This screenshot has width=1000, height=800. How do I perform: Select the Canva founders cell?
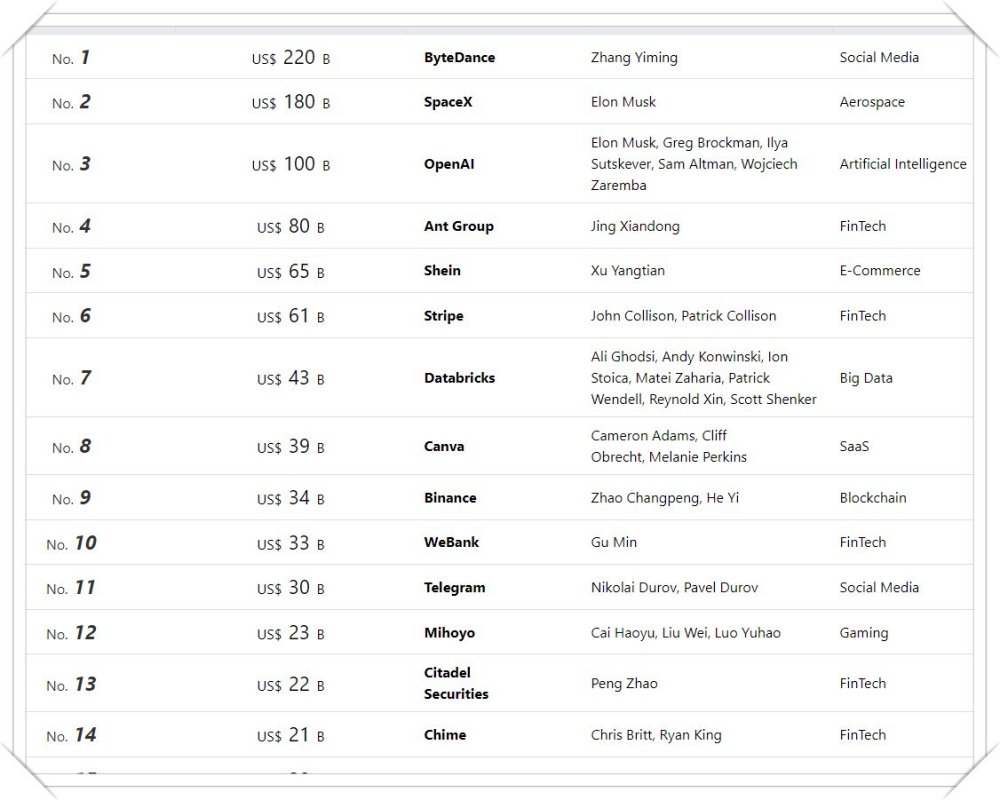pyautogui.click(x=668, y=446)
